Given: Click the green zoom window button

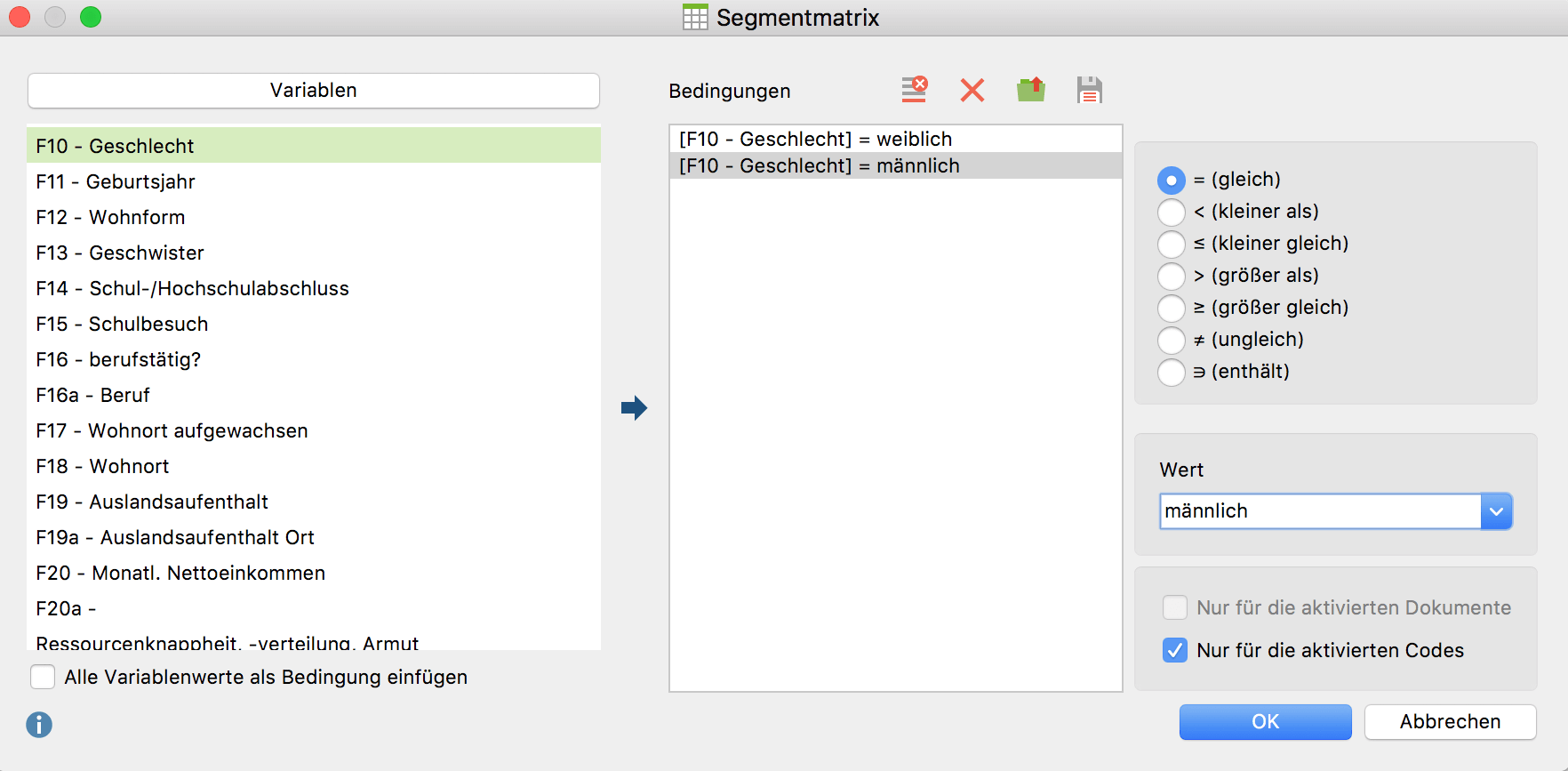Looking at the screenshot, I should tap(91, 17).
